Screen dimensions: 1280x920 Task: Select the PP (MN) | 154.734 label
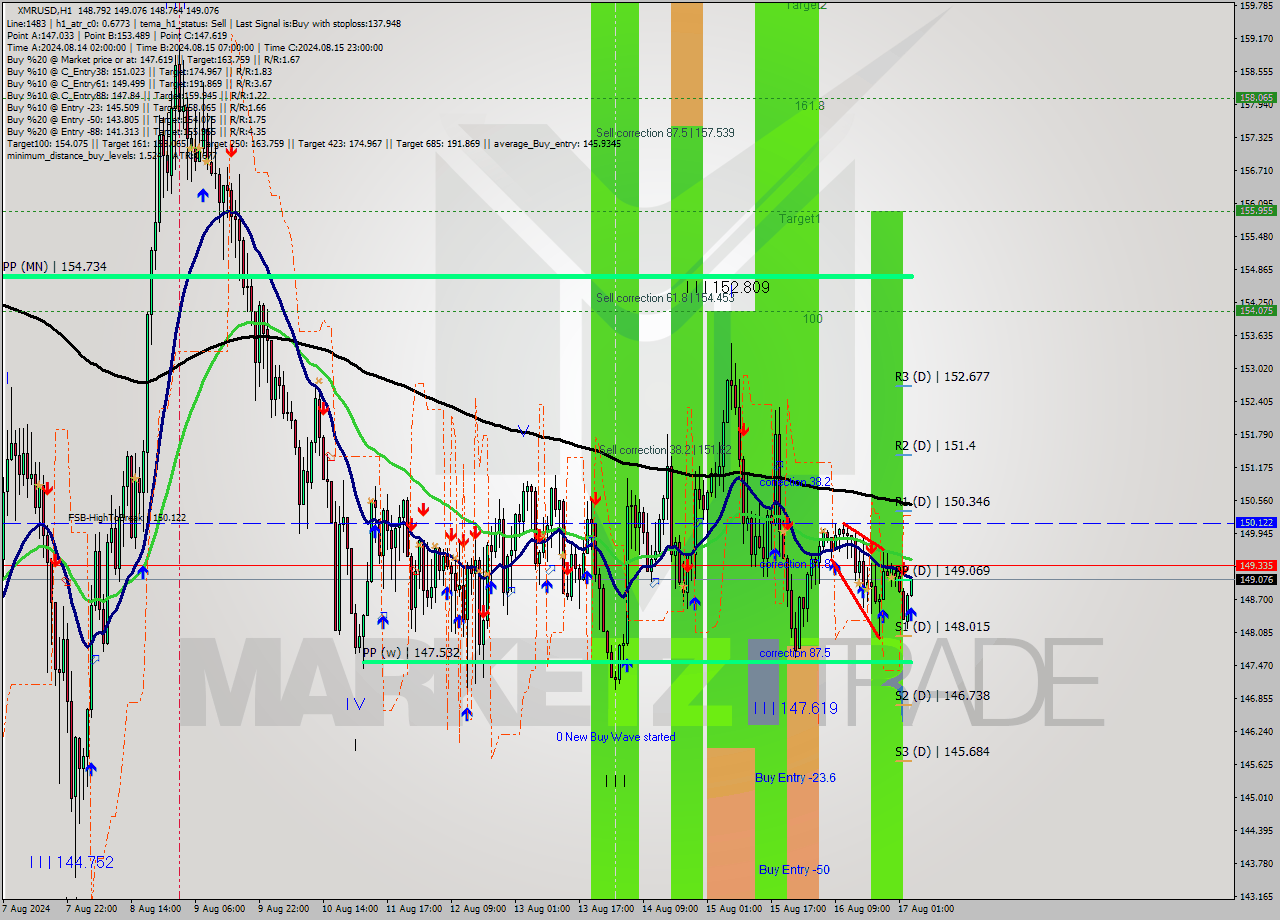(x=54, y=266)
